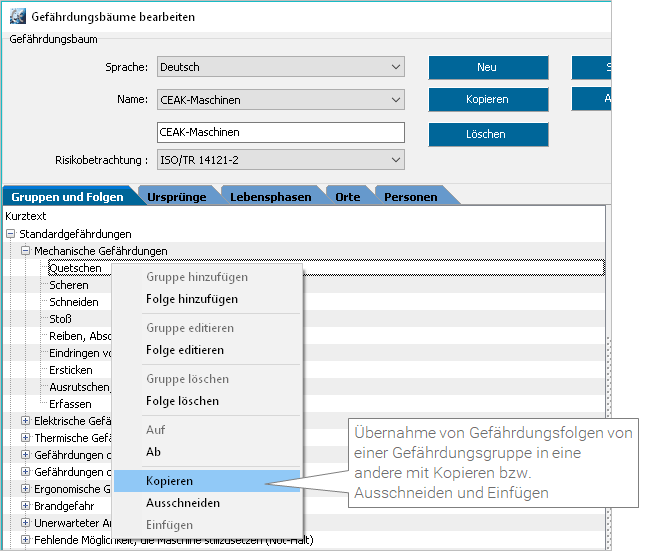Switch to the Ursprünge tab
The width and height of the screenshot is (647, 551).
[x=176, y=197]
